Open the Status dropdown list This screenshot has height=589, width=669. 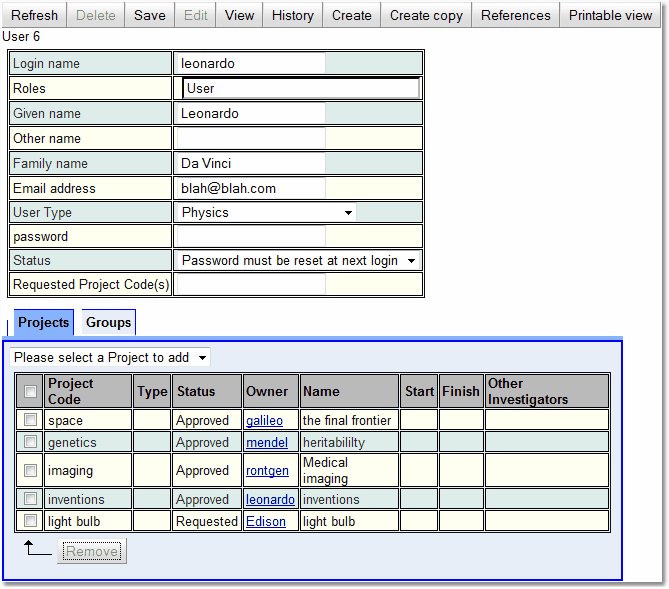pyautogui.click(x=297, y=260)
